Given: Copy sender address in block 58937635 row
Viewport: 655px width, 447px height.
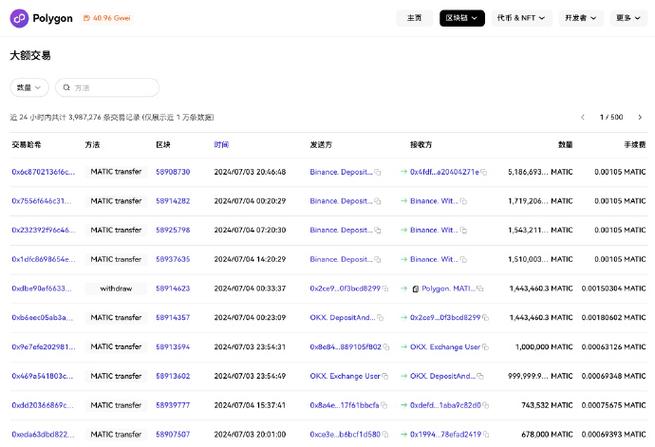Looking at the screenshot, I should point(378,259).
